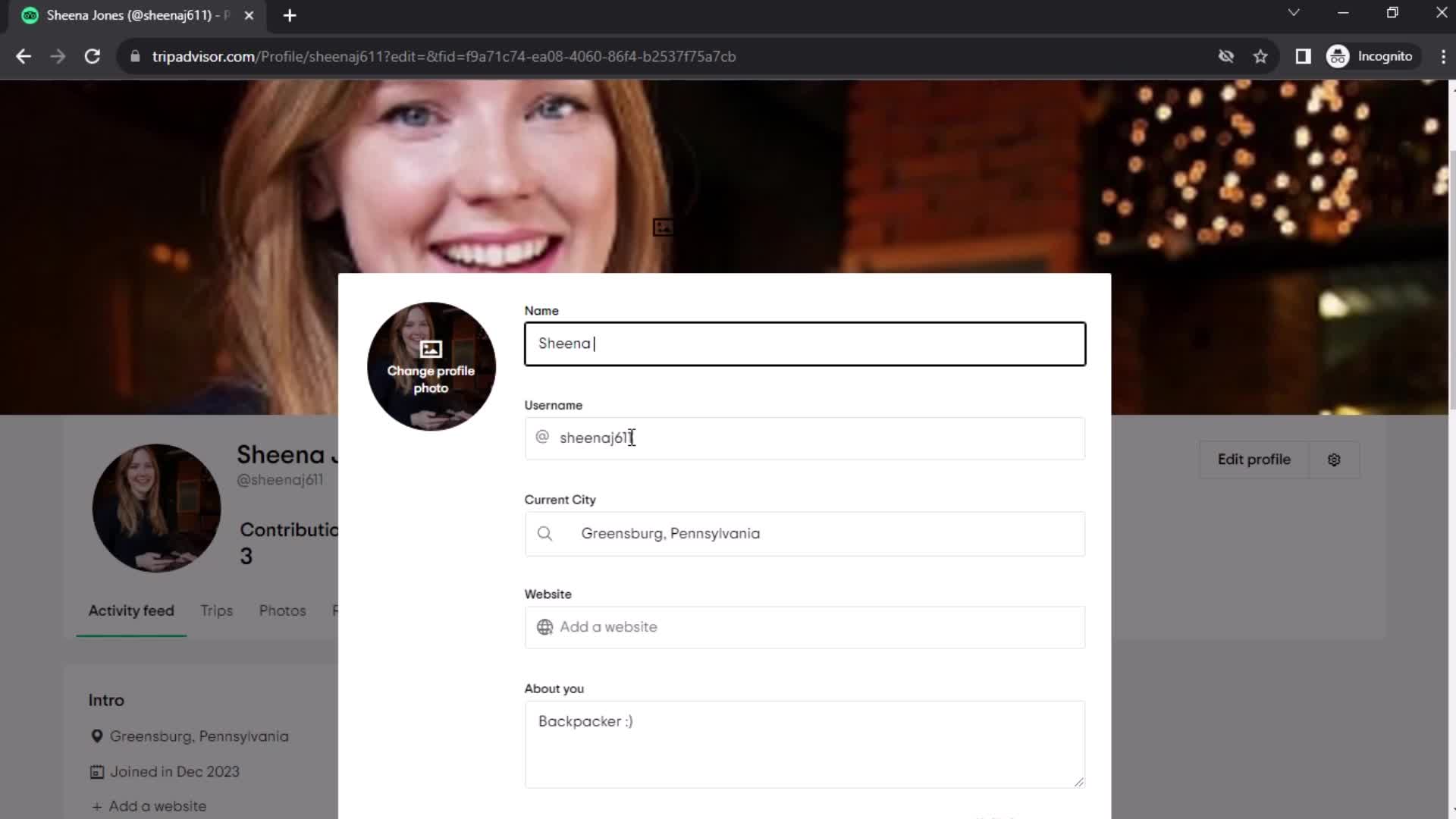This screenshot has height=819, width=1456.
Task: Click the Username input field
Action: pyautogui.click(x=806, y=438)
